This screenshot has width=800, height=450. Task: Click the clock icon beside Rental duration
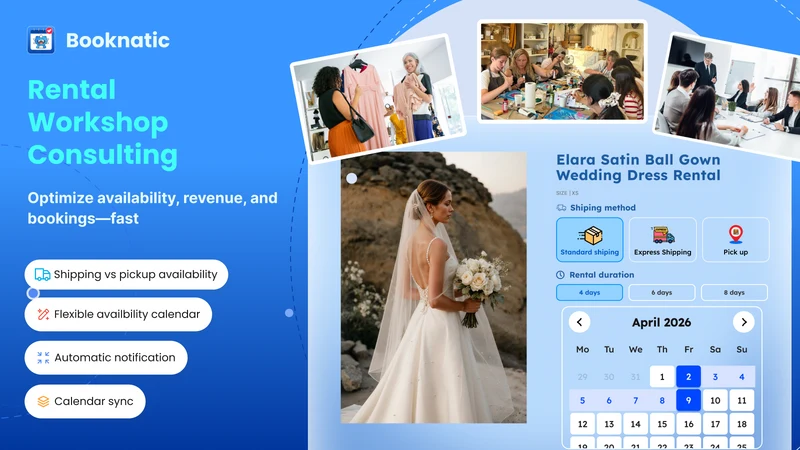coord(560,274)
